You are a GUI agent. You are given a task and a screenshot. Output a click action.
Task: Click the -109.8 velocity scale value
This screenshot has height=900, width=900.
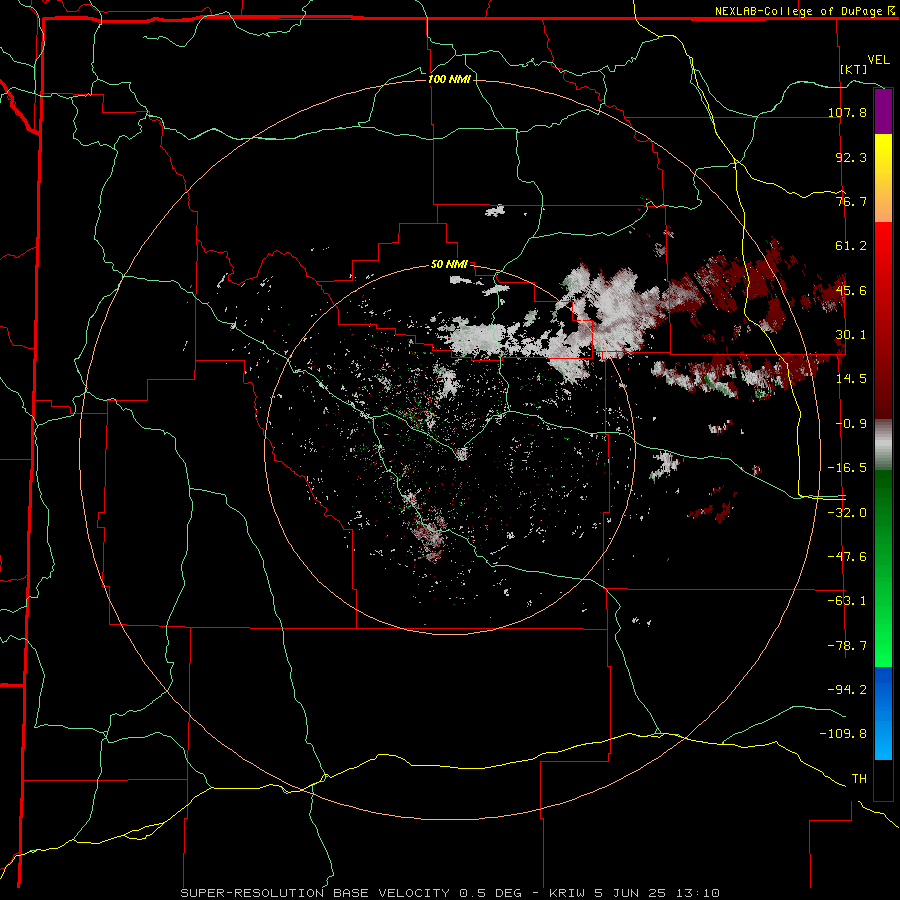pos(843,734)
